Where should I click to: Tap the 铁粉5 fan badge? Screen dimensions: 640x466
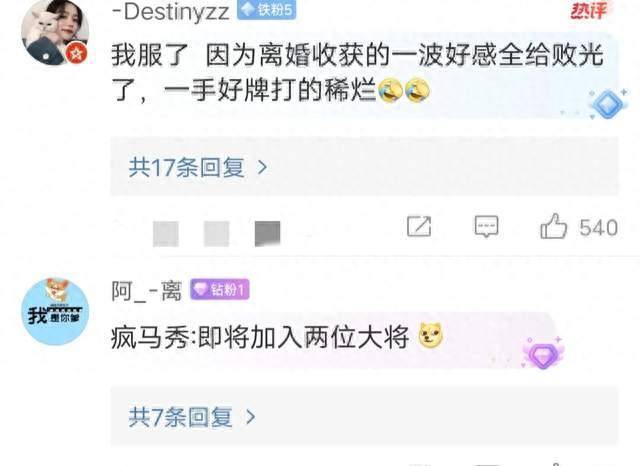click(x=267, y=10)
